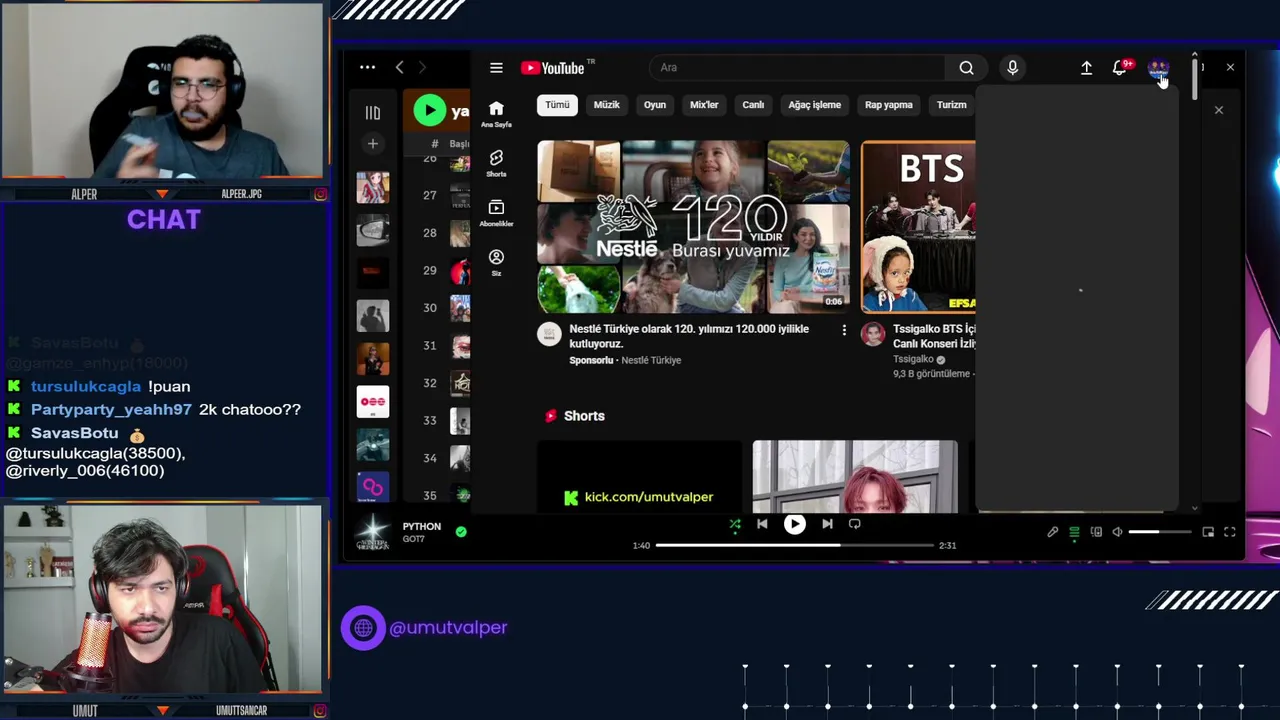Select the Müzik filter chip
1280x720 pixels.
(x=607, y=105)
